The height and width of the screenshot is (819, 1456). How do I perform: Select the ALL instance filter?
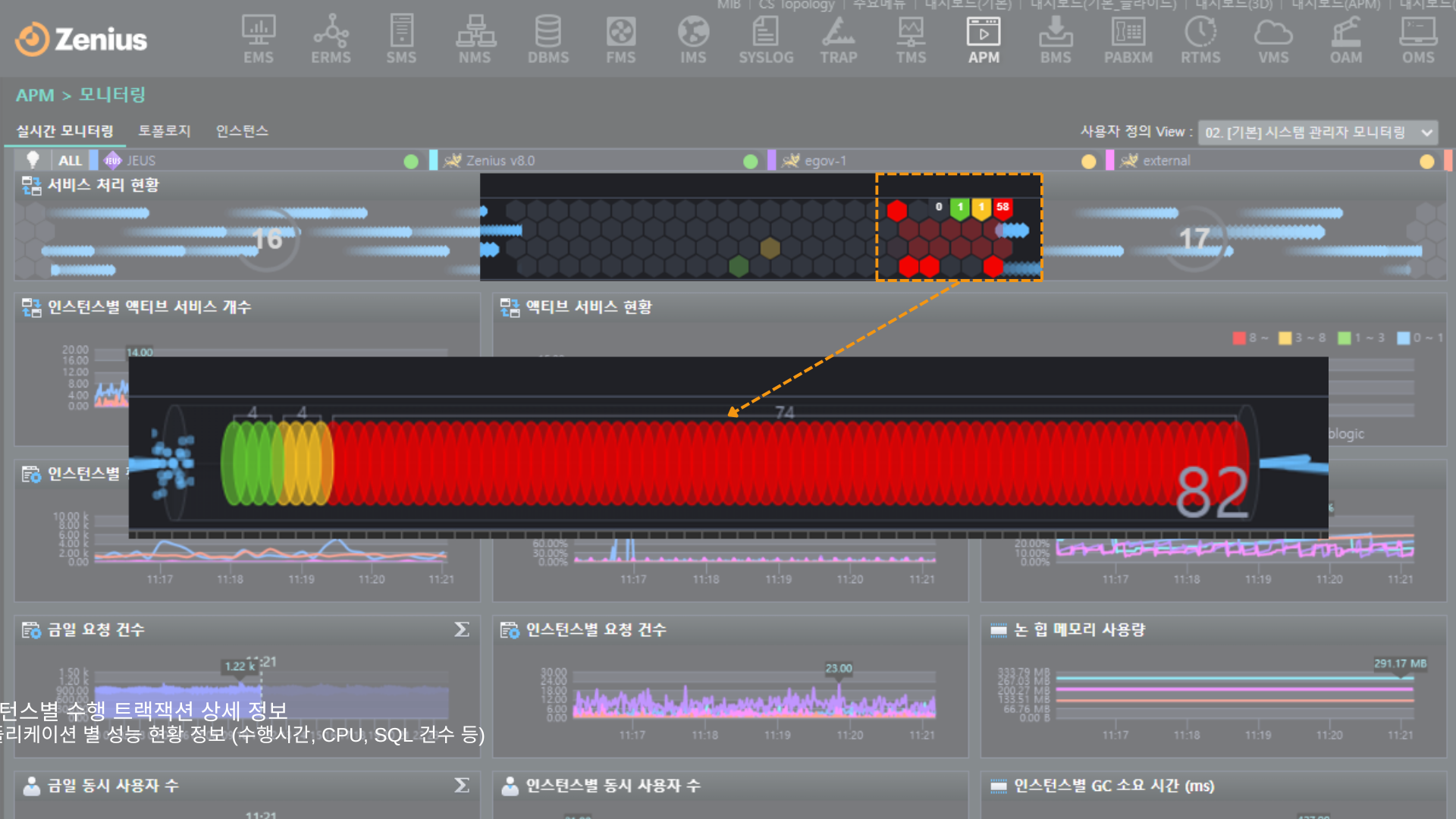(70, 161)
